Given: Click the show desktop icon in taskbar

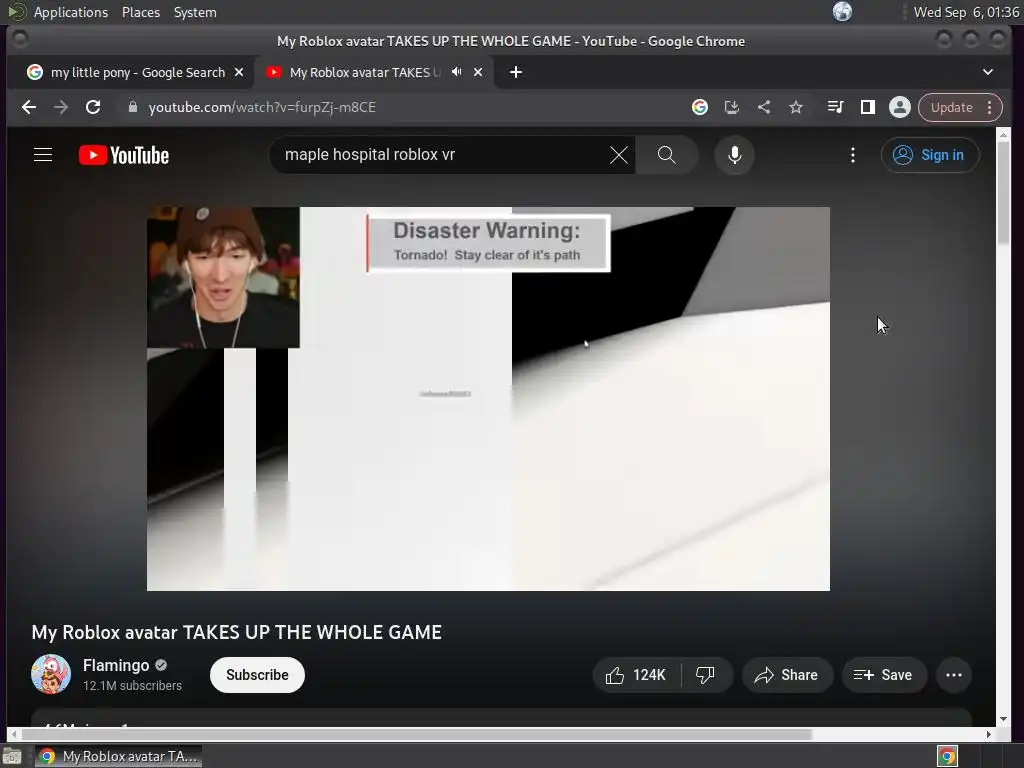Looking at the screenshot, I should pyautogui.click(x=12, y=756).
